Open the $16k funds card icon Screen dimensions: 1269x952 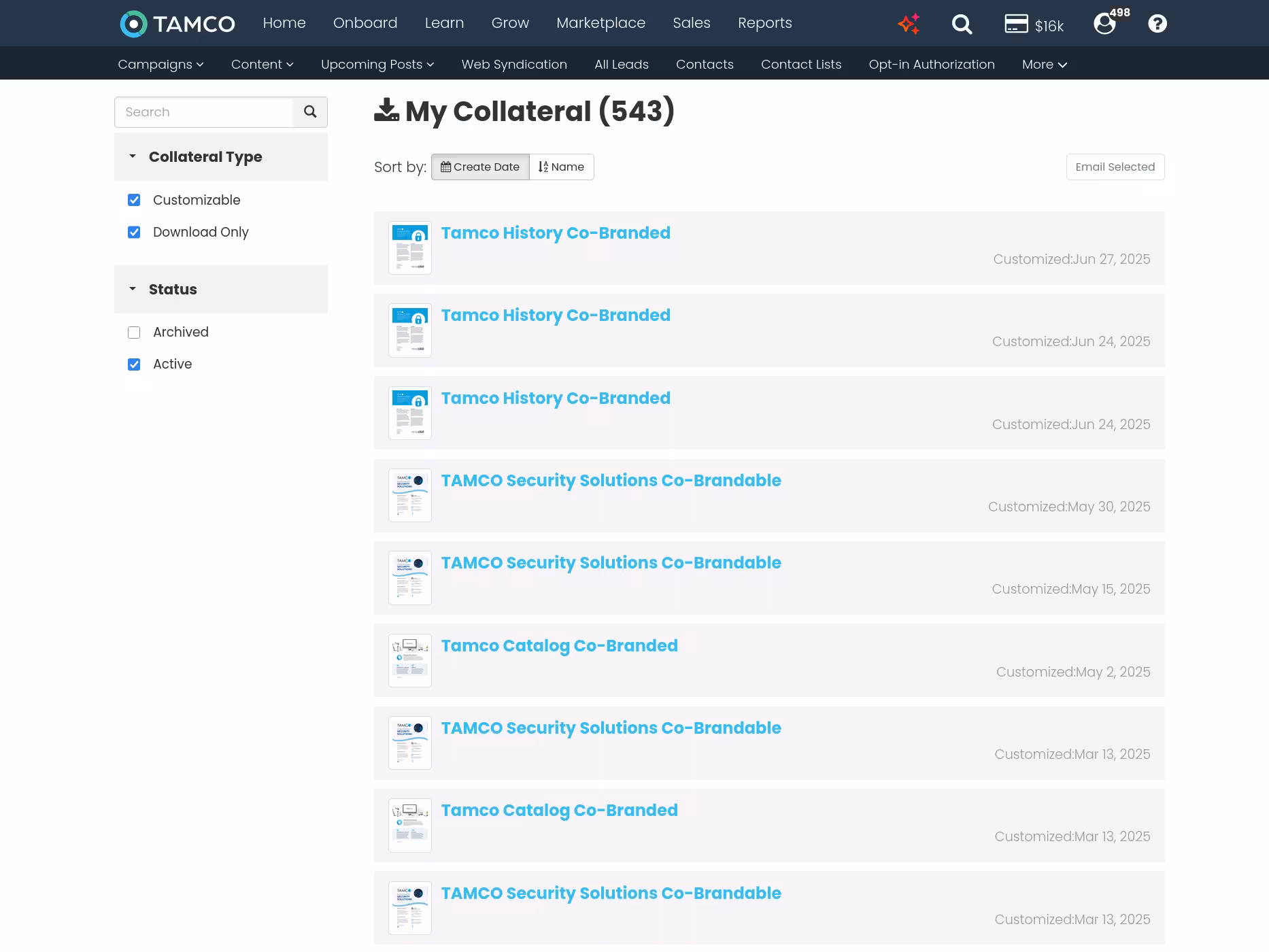(x=1034, y=24)
